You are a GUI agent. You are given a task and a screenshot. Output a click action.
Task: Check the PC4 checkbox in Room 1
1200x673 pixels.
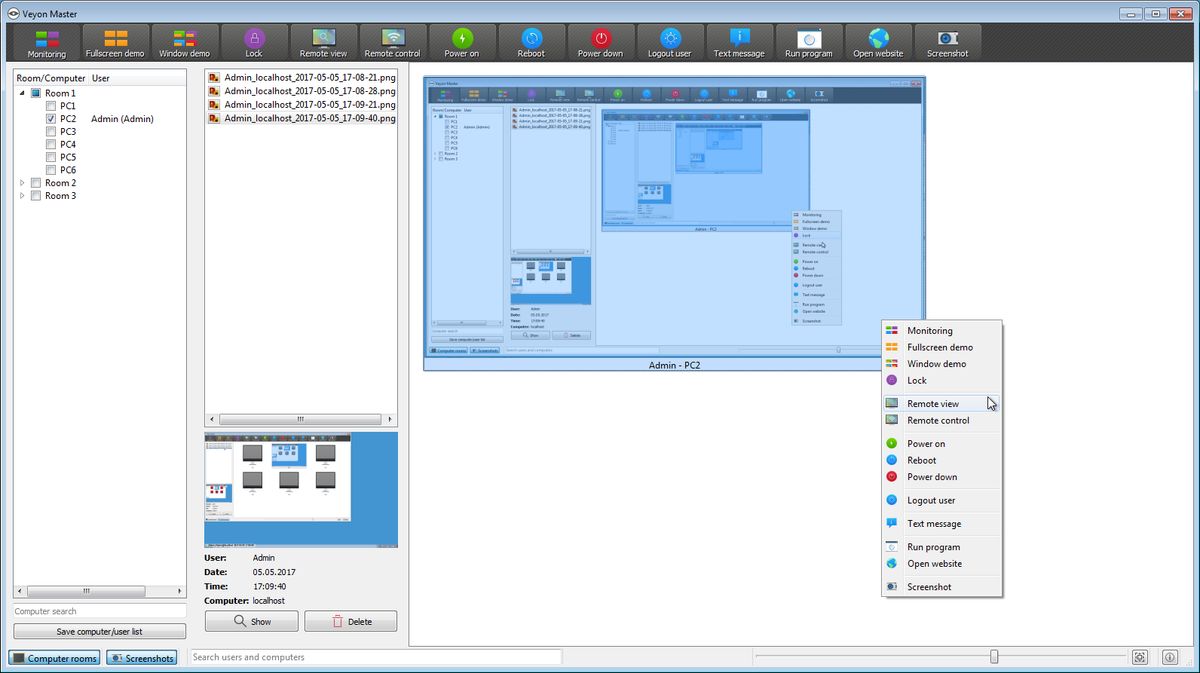(x=50, y=144)
